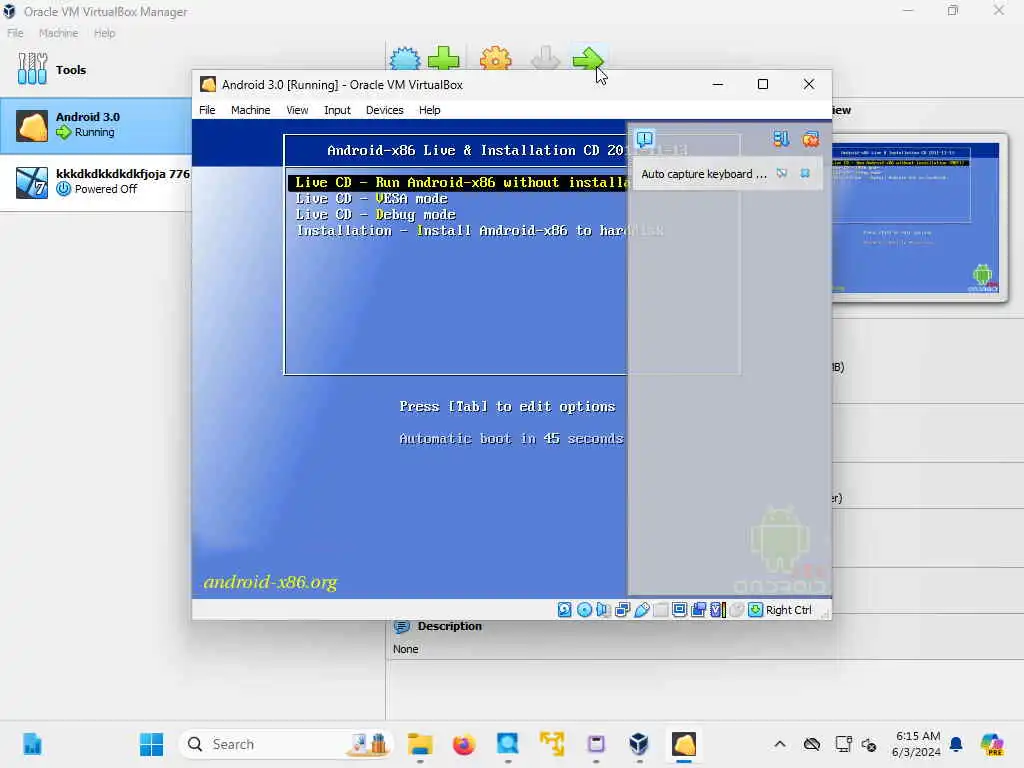This screenshot has height=768, width=1024.
Task: Select Installation - Install Android-x86 entry
Action: (480, 231)
